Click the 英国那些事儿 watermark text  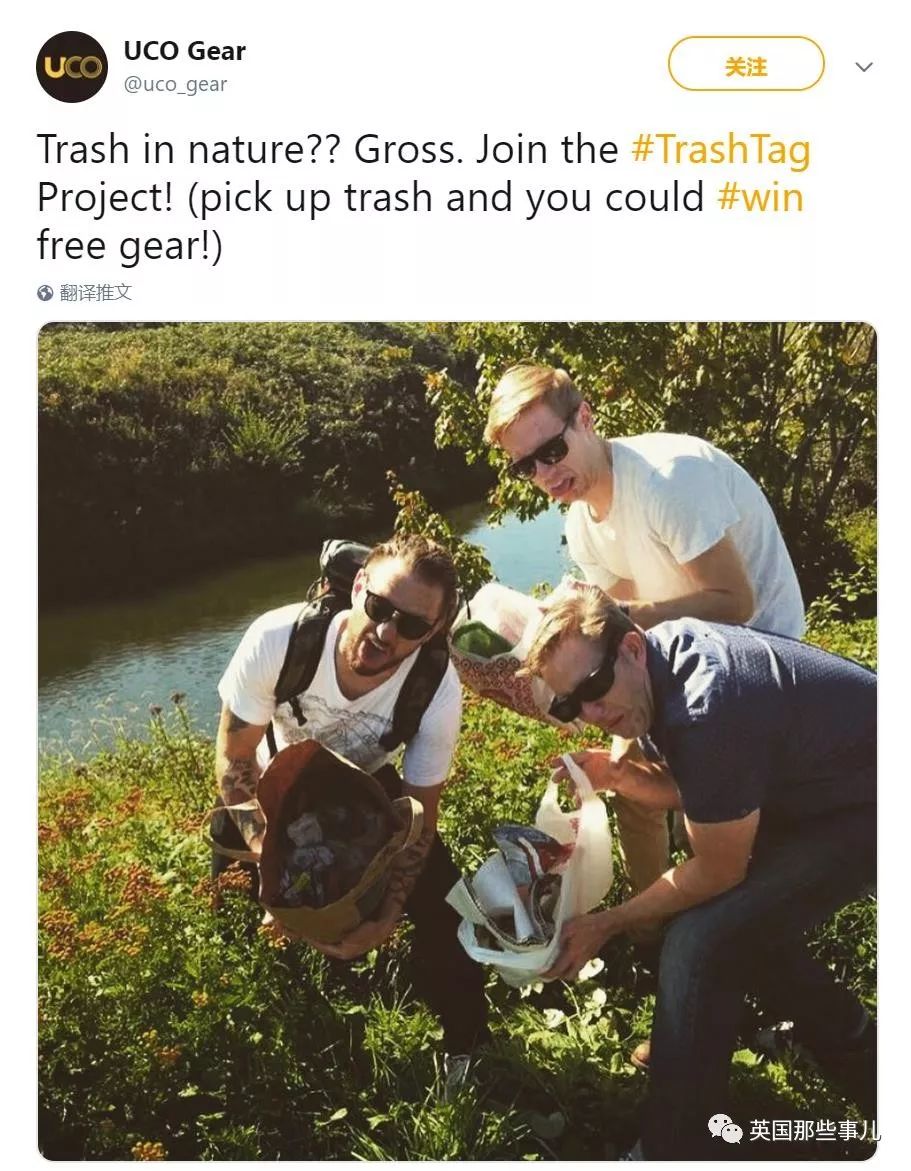[x=813, y=1129]
